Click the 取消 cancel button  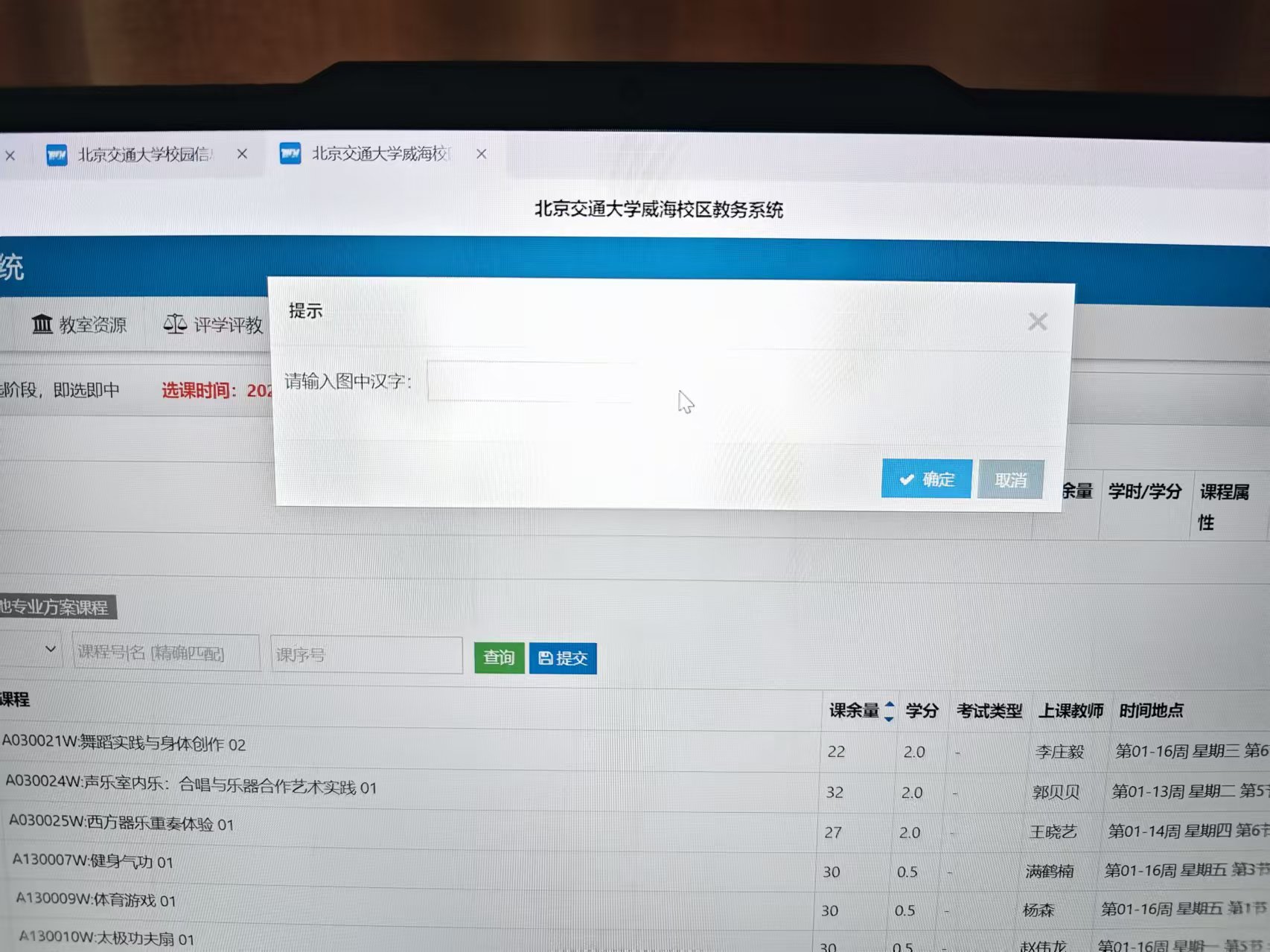point(1010,480)
